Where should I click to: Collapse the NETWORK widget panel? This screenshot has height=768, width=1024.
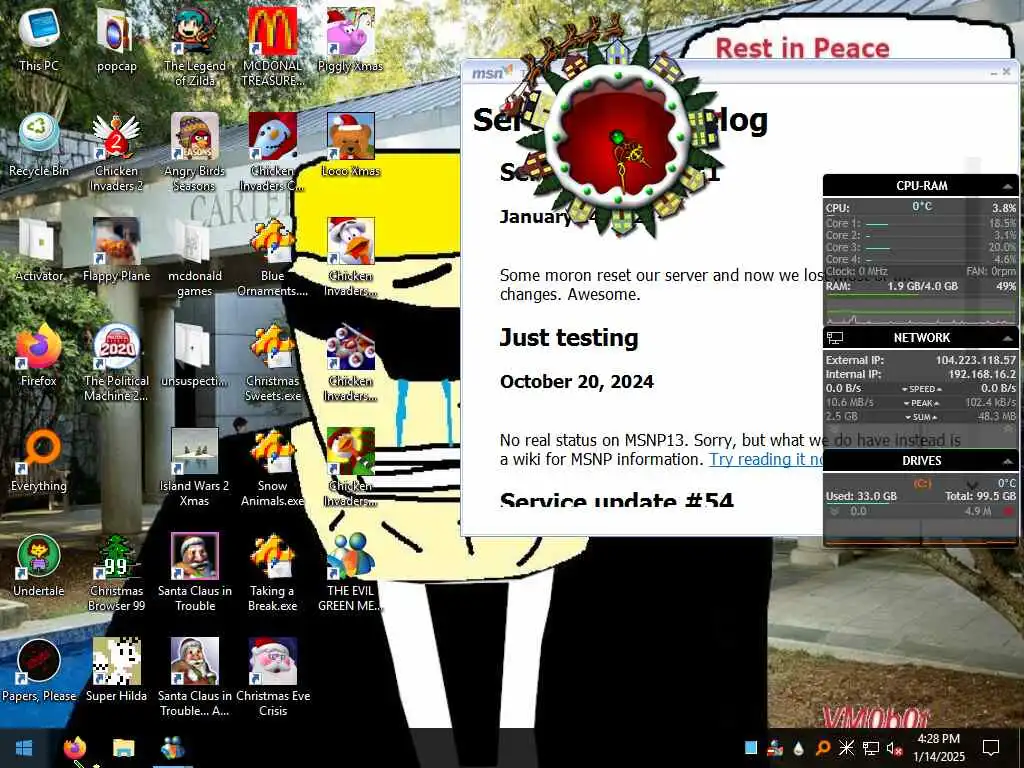(x=1008, y=338)
